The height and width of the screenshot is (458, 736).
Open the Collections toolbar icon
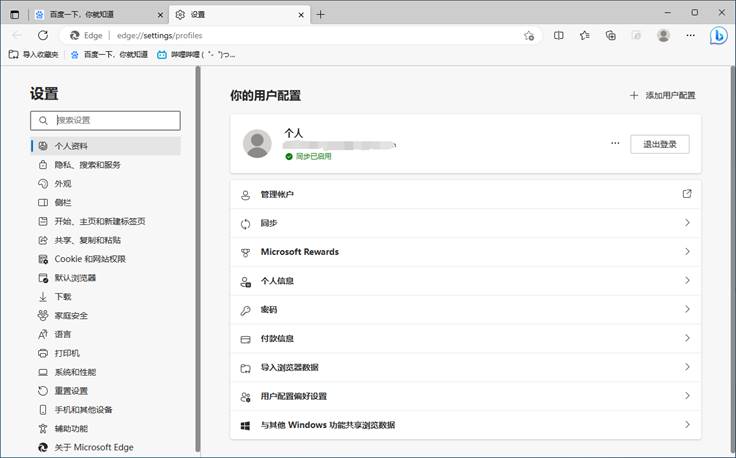610,35
